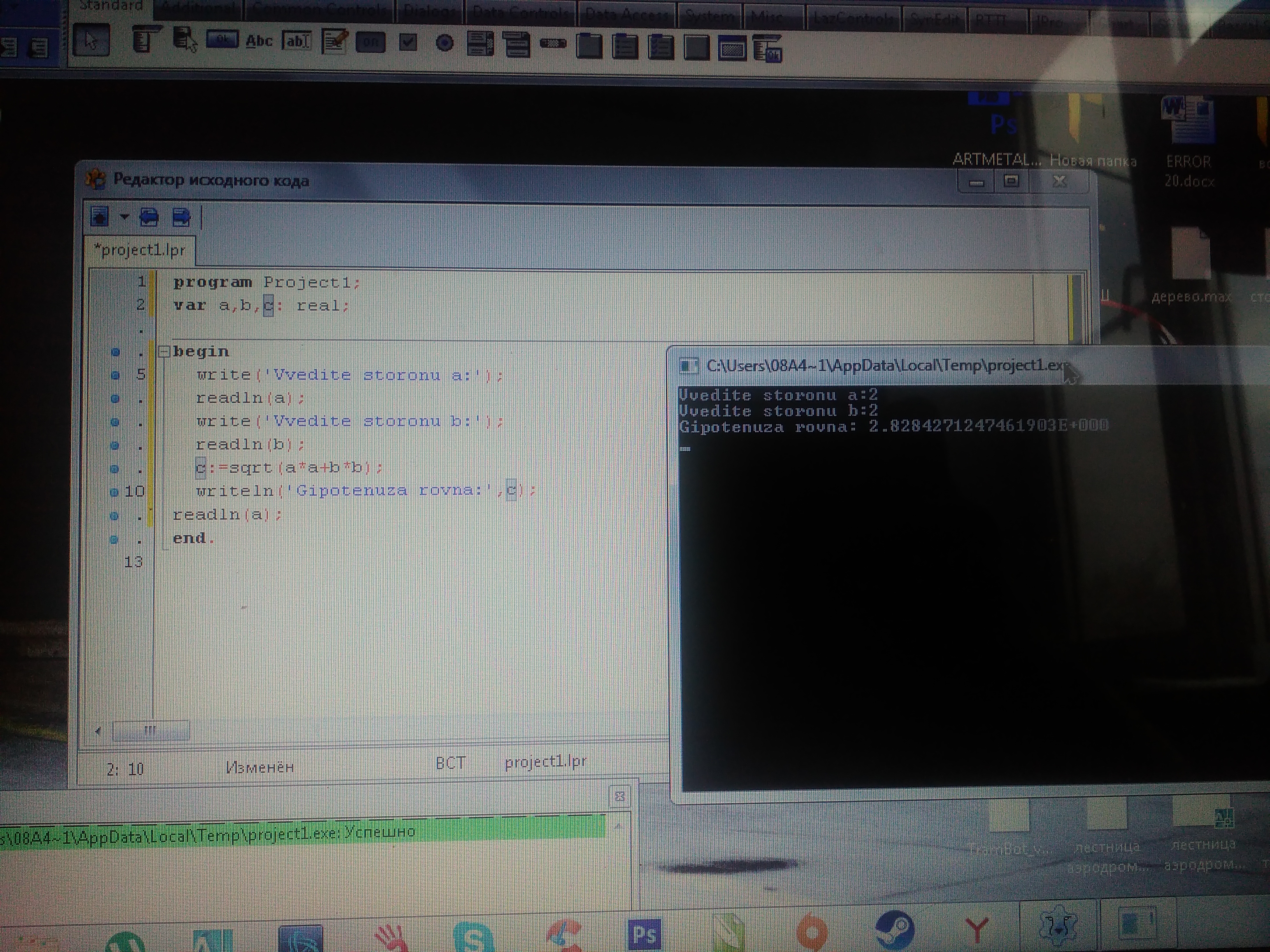Select the TRadioButton component icon
The width and height of the screenshot is (1270, 952).
click(444, 43)
